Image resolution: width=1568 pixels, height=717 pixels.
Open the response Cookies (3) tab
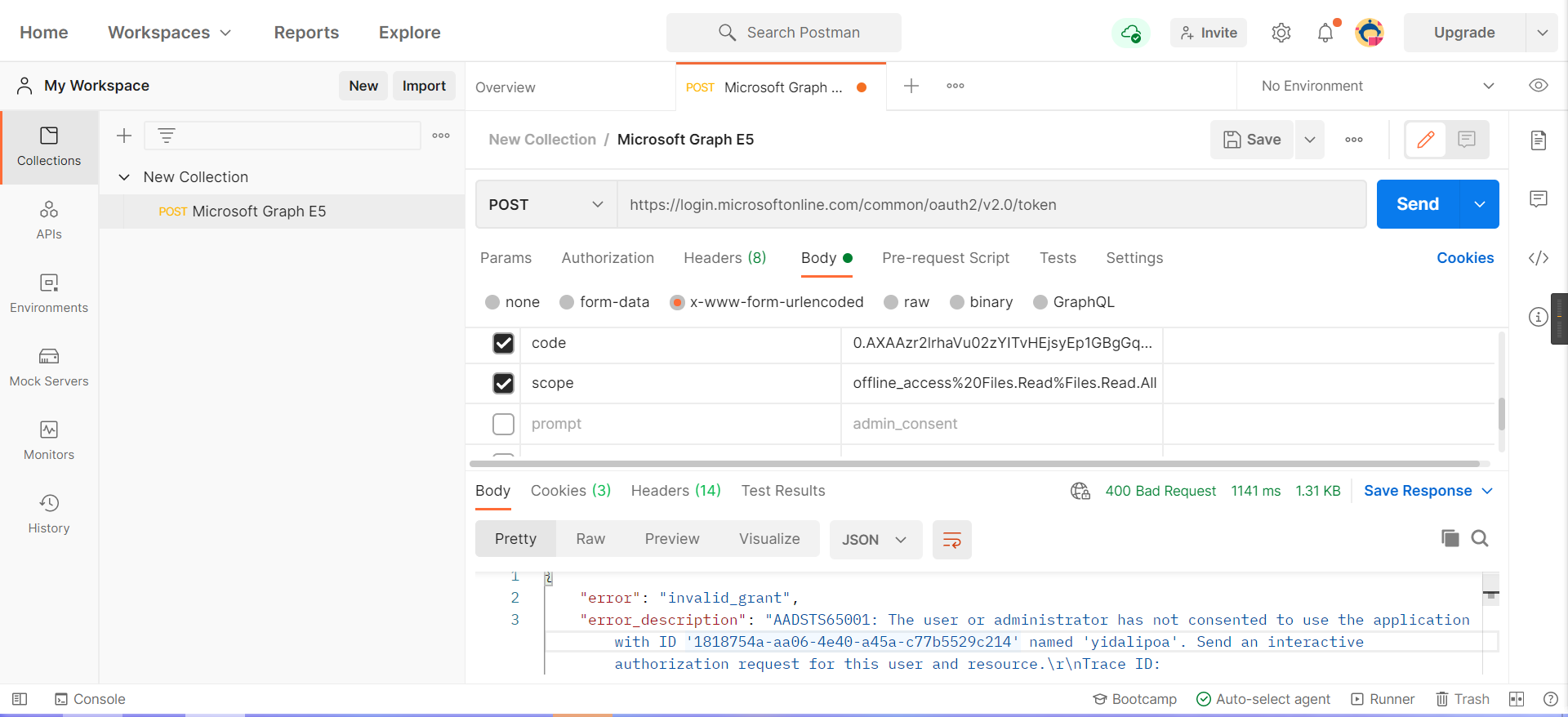(x=571, y=491)
